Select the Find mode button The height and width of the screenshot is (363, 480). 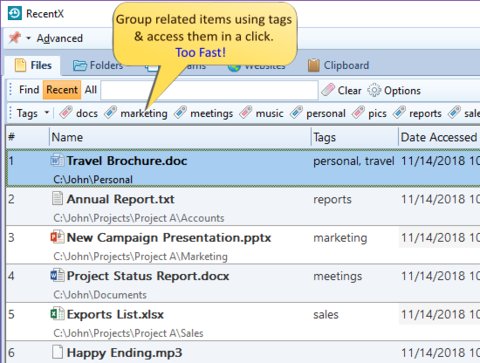click(29, 90)
